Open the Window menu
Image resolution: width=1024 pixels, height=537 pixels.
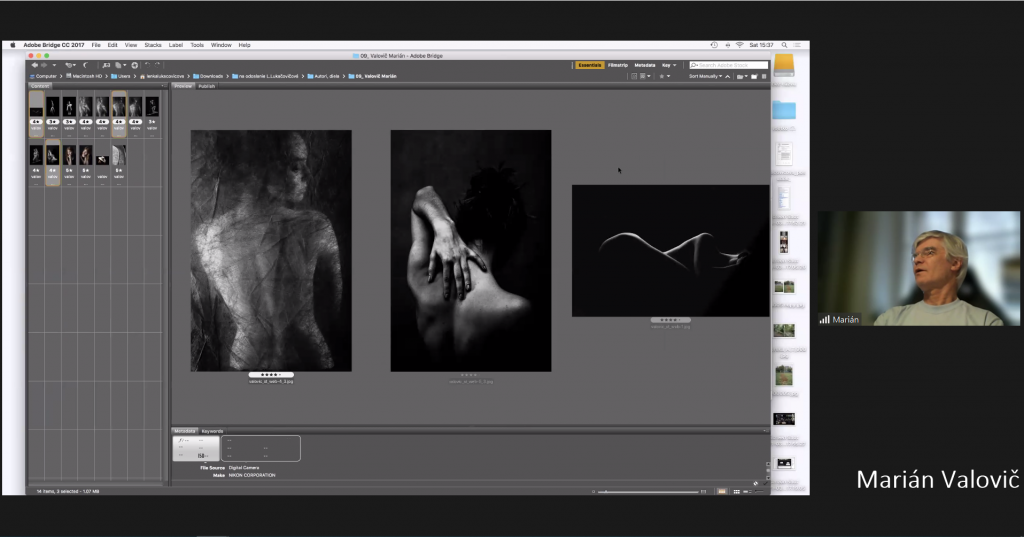pos(221,45)
